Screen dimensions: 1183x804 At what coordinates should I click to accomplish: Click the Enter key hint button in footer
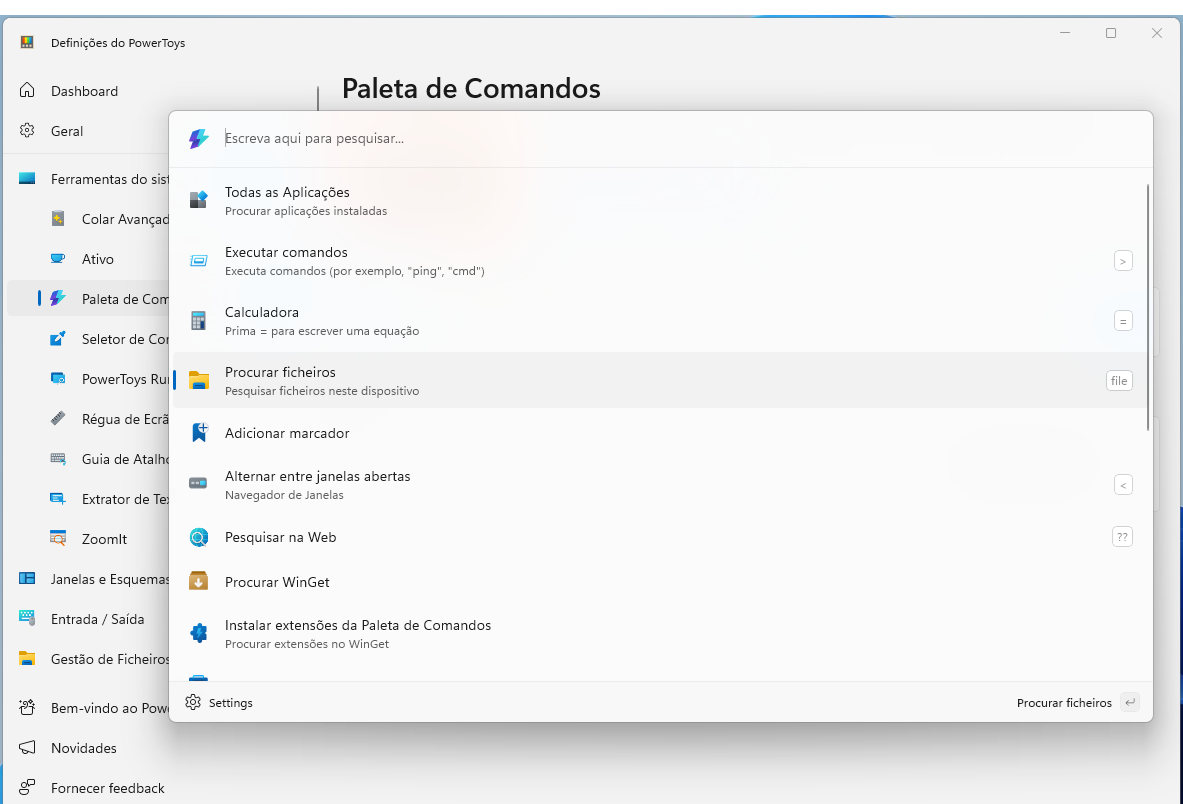coord(1129,702)
